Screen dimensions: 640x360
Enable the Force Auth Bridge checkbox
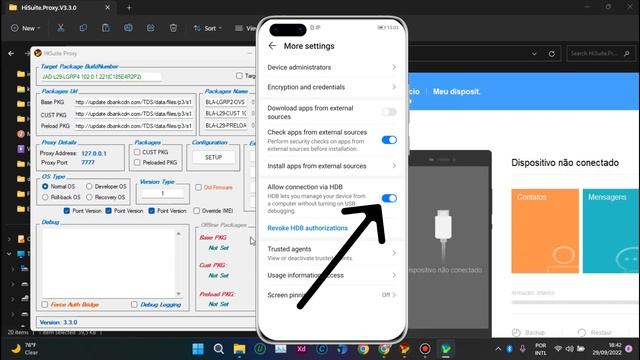[44, 304]
